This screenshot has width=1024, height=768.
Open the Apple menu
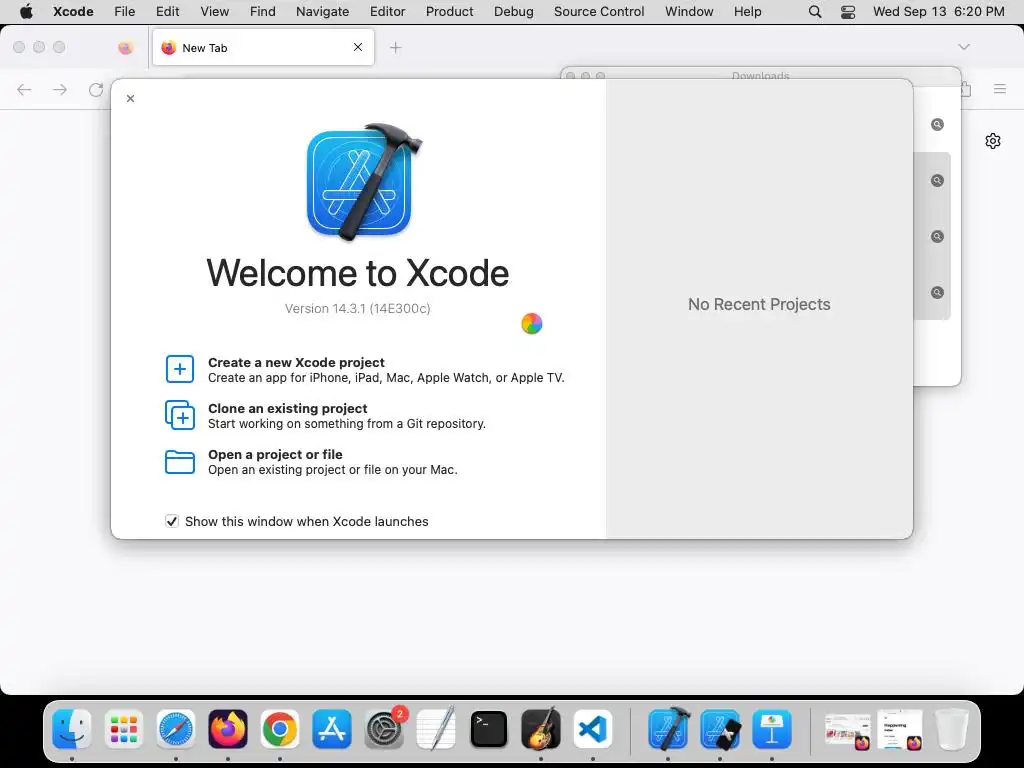pyautogui.click(x=26, y=12)
